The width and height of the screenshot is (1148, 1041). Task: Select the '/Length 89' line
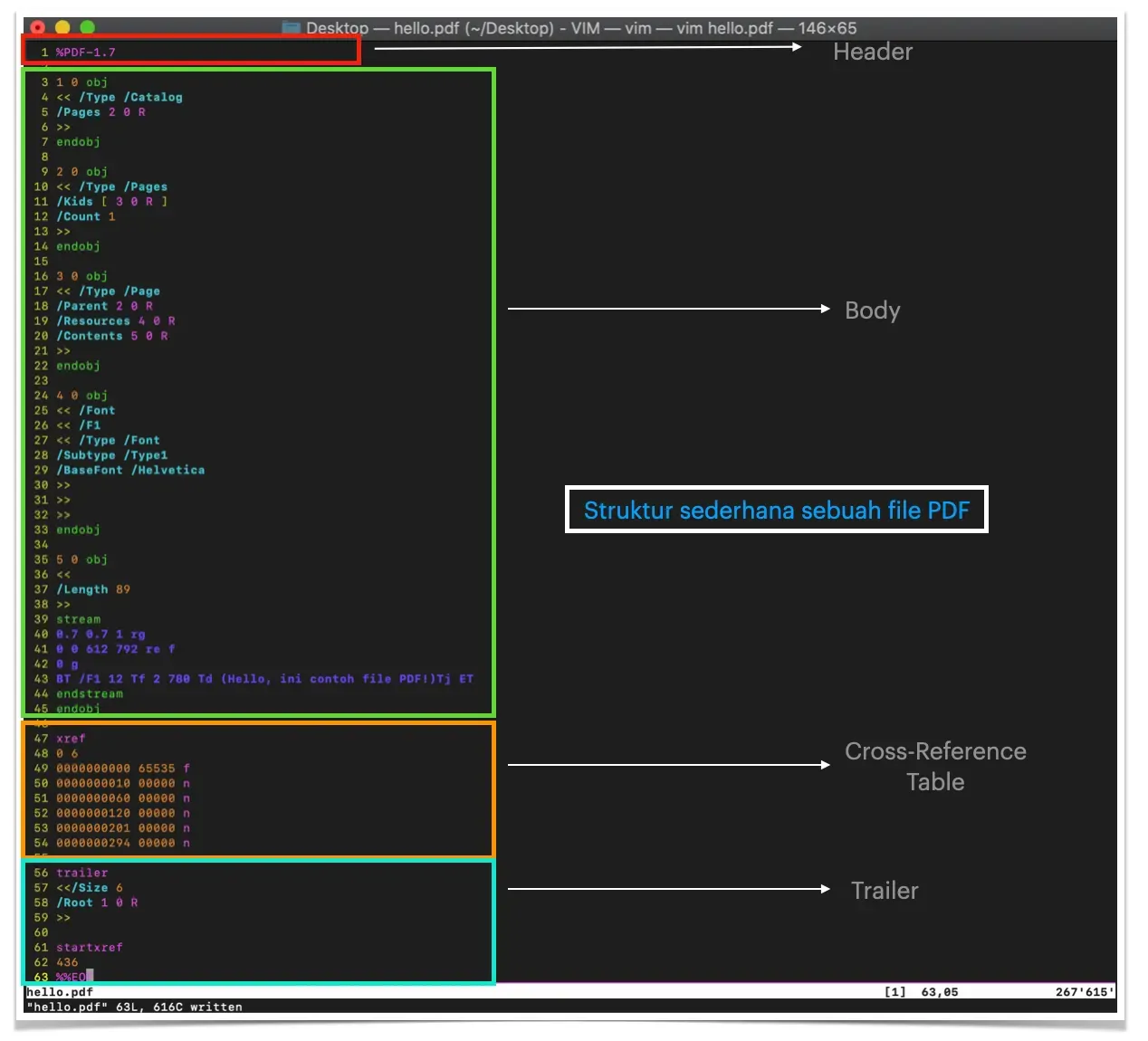[92, 590]
